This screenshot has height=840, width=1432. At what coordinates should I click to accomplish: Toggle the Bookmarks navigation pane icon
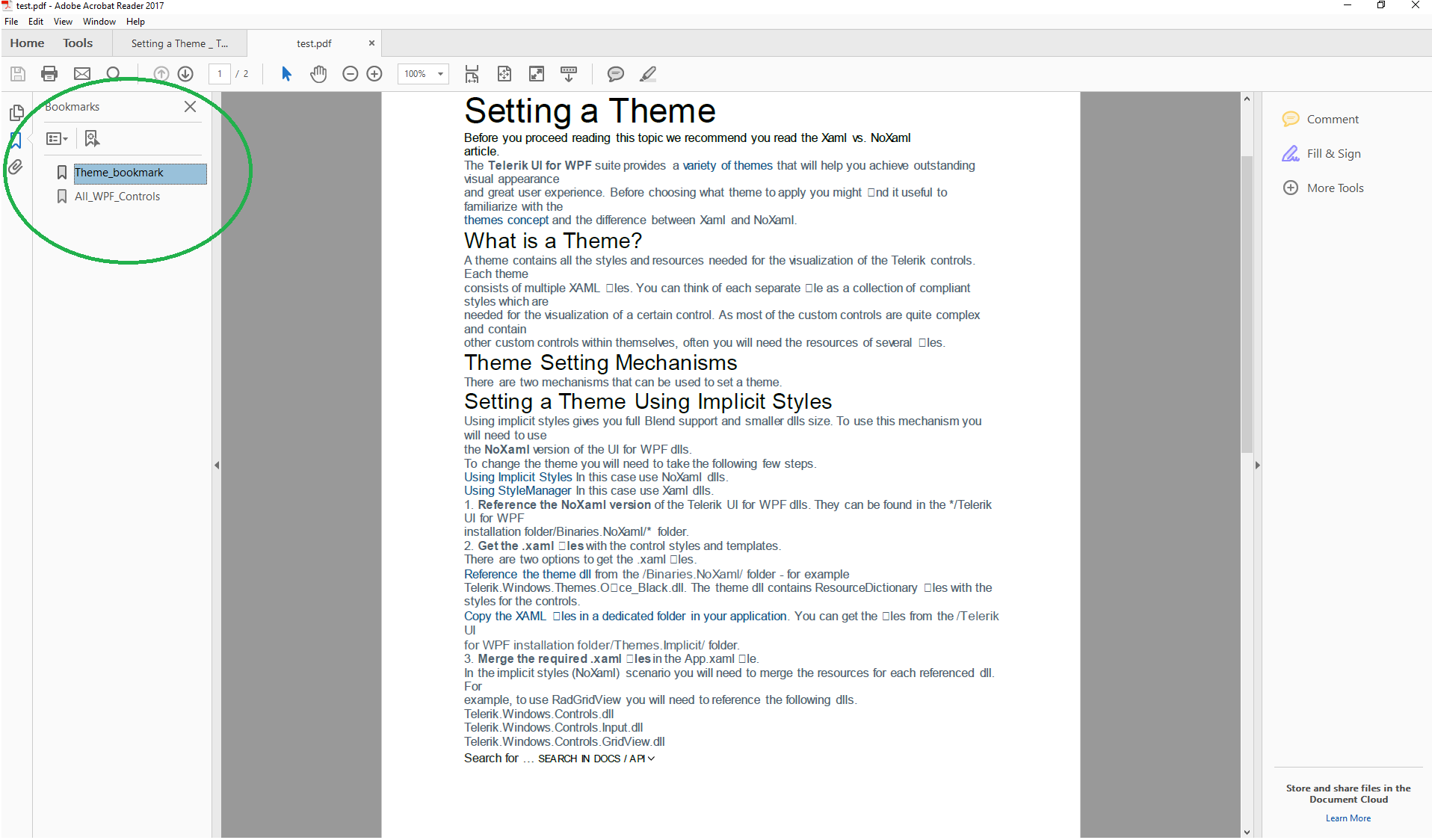tap(16, 140)
